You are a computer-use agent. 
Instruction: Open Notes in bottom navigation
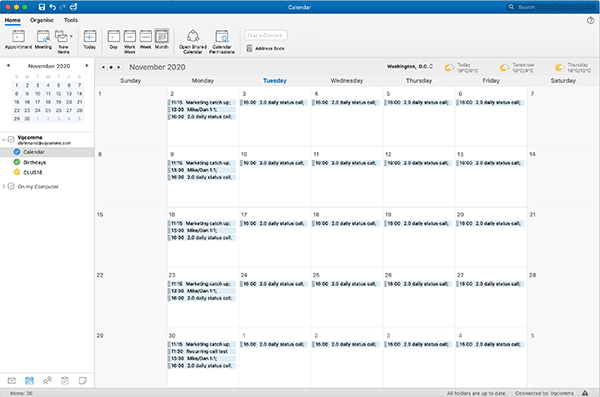(x=82, y=381)
